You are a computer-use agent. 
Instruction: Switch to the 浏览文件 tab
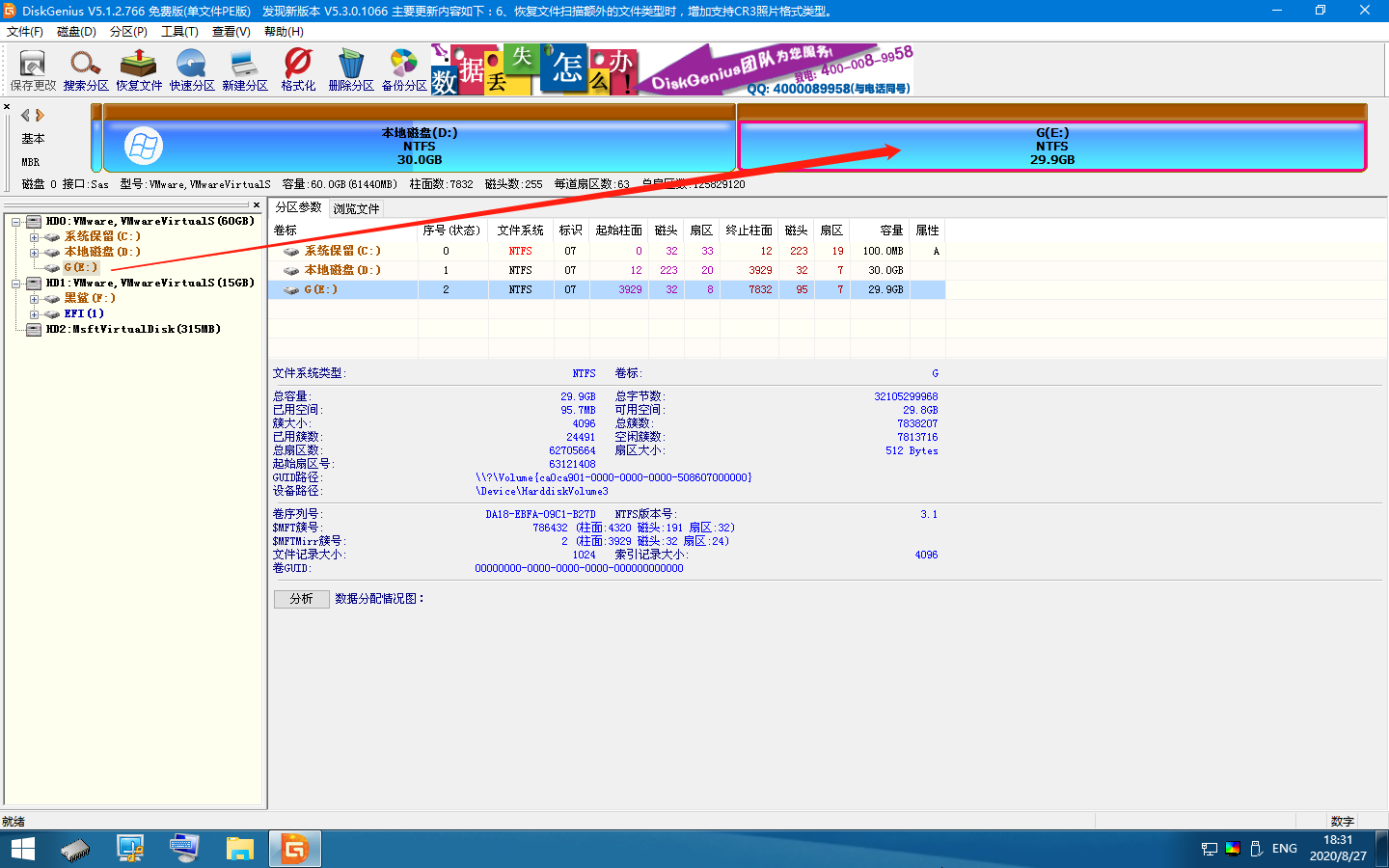click(356, 208)
